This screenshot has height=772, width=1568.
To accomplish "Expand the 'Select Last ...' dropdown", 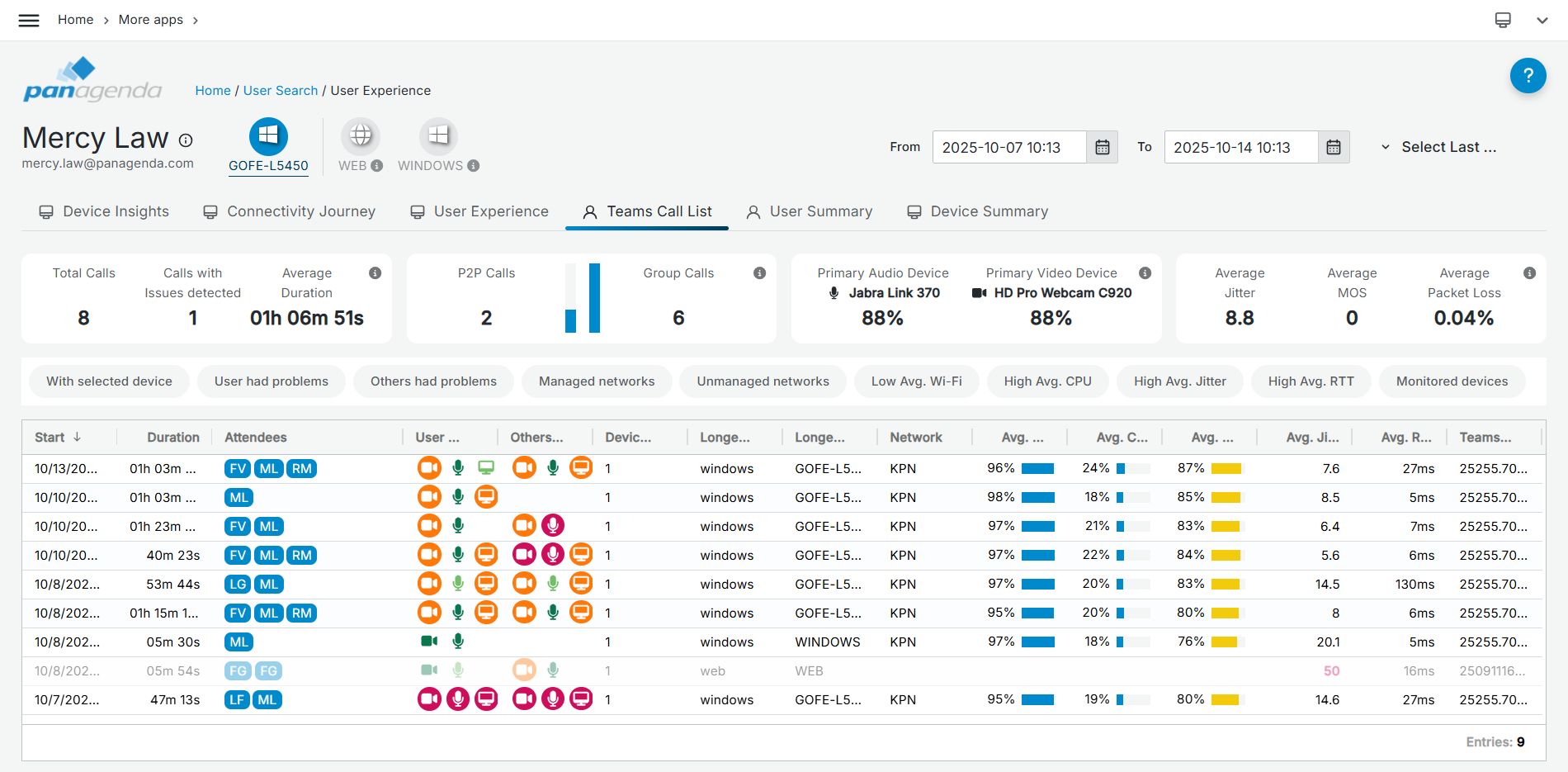I will (1438, 147).
